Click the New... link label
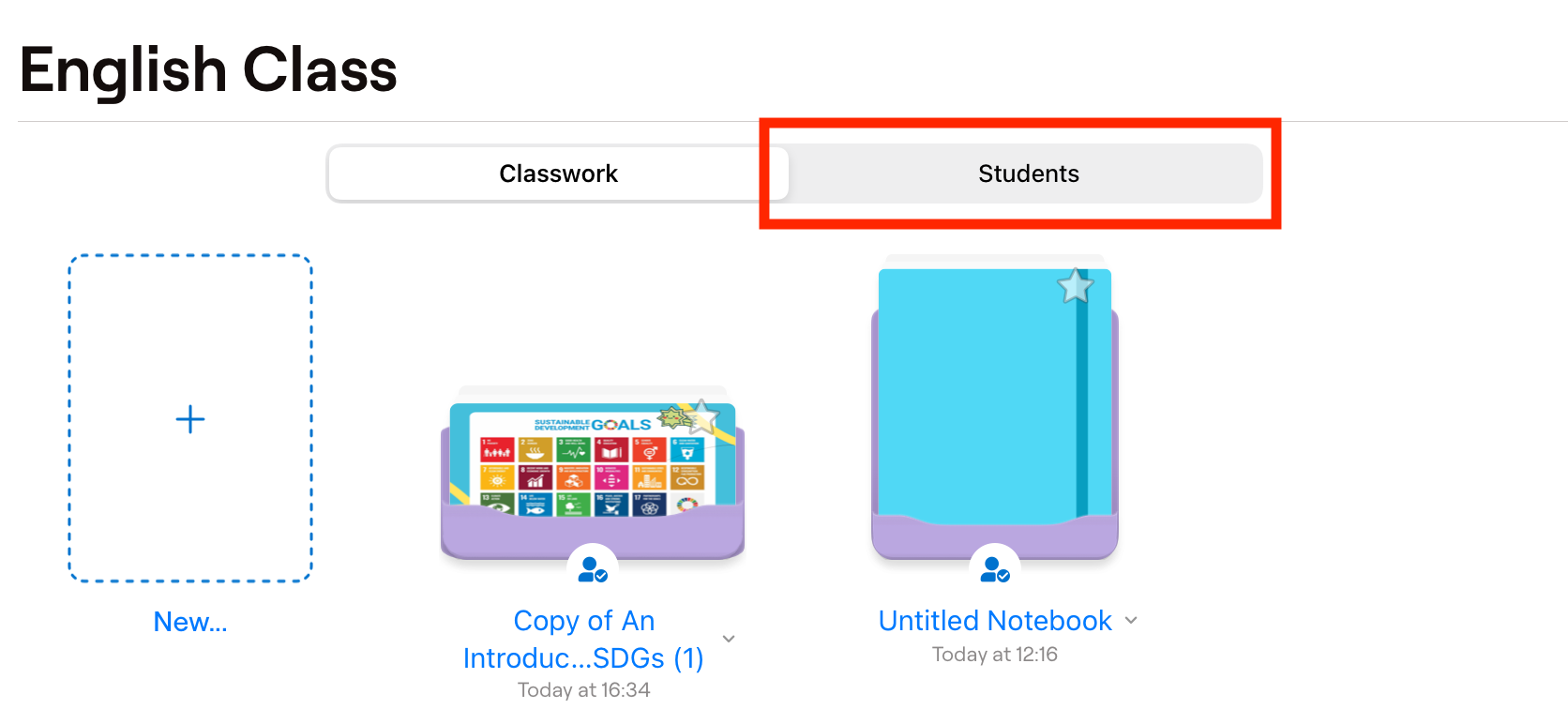Screen dimensions: 1568x709 click(x=190, y=622)
